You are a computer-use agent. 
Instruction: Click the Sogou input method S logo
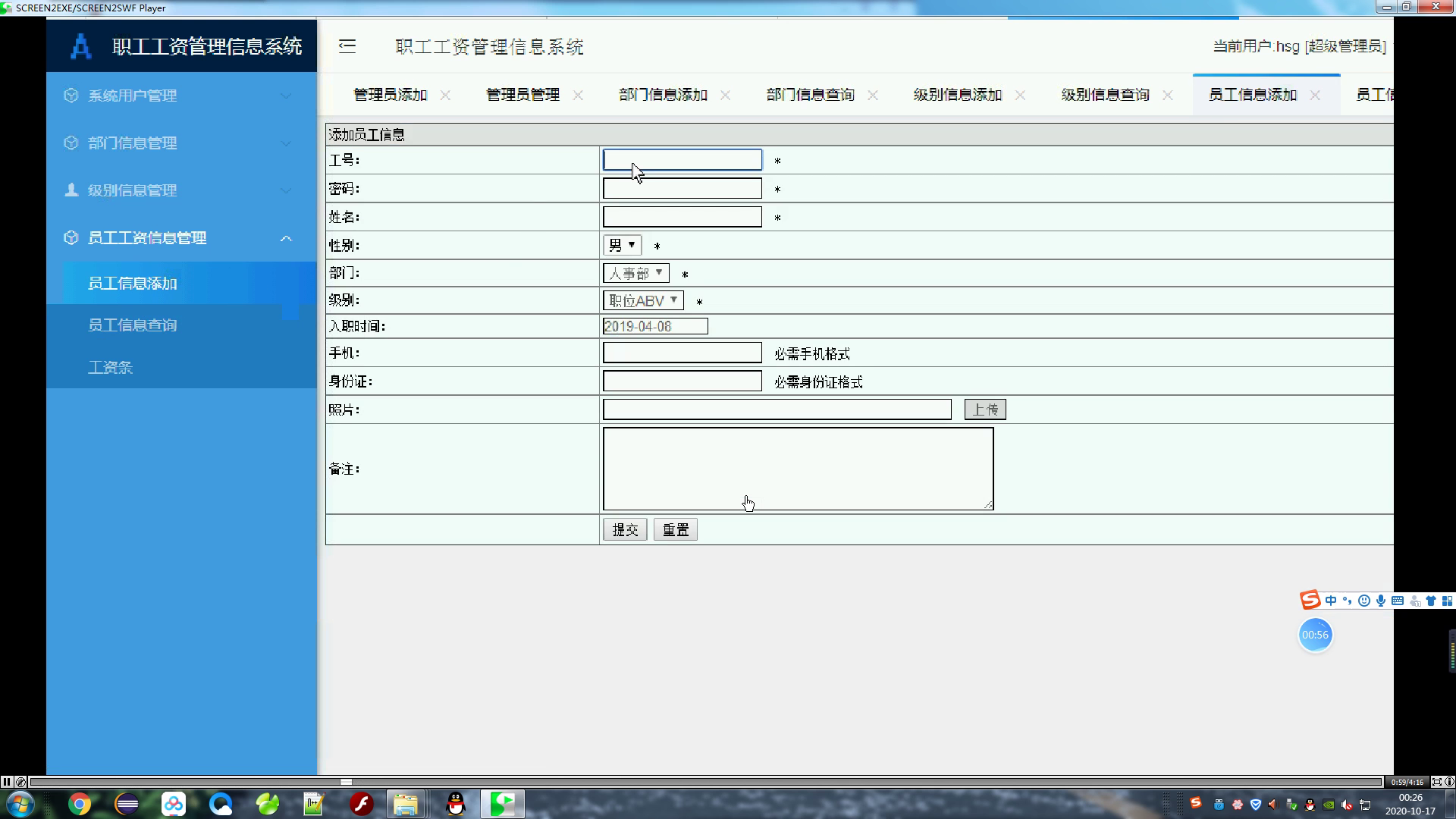point(1310,601)
